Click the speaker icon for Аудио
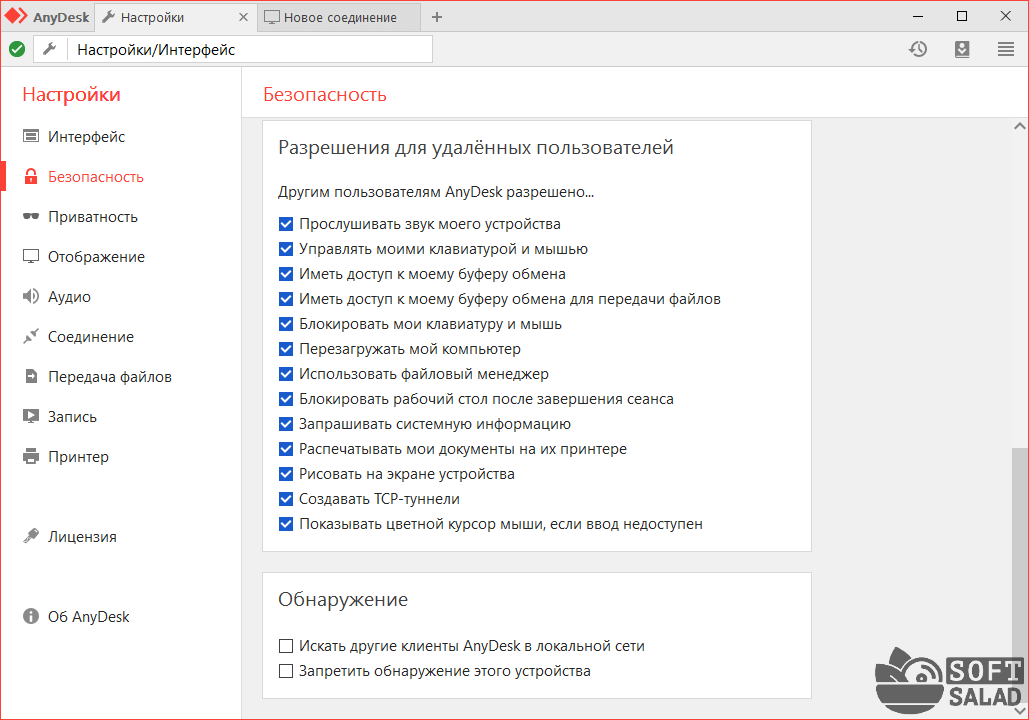The height and width of the screenshot is (720, 1029). [x=31, y=297]
